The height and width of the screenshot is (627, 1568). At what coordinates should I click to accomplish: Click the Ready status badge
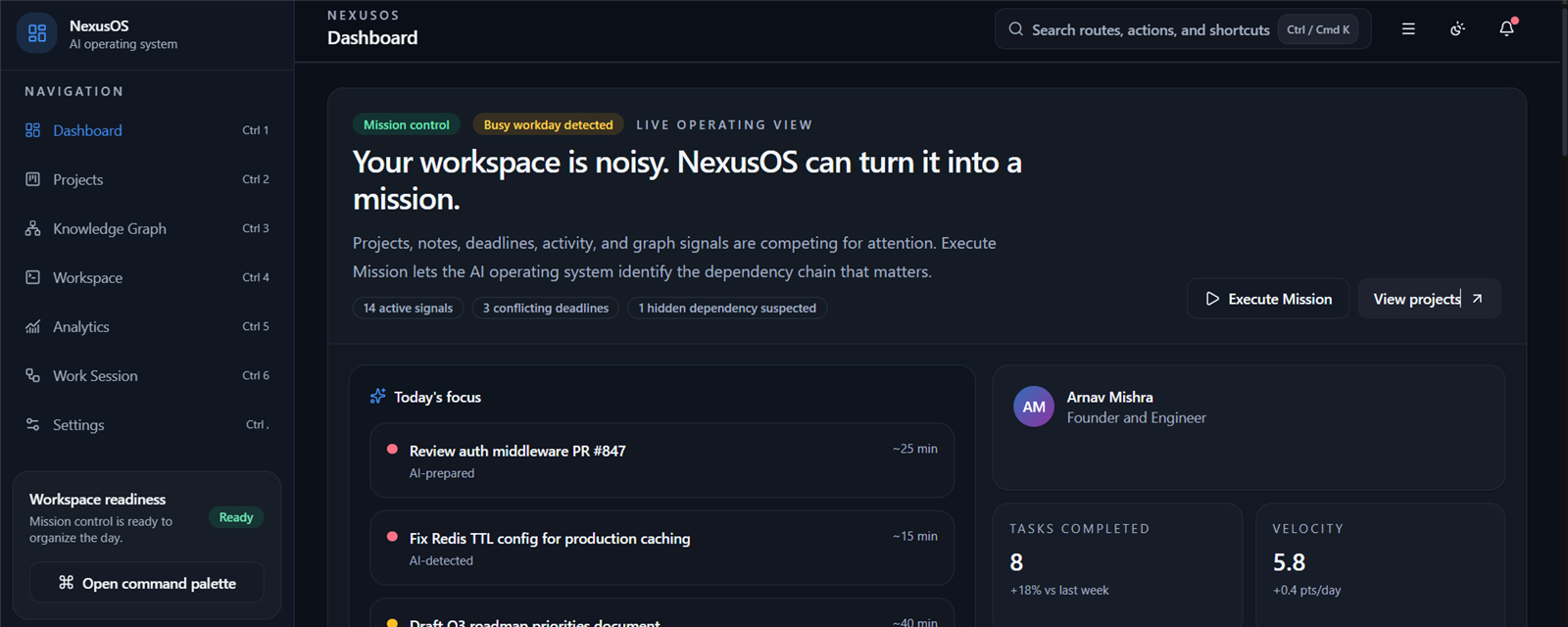(x=236, y=517)
